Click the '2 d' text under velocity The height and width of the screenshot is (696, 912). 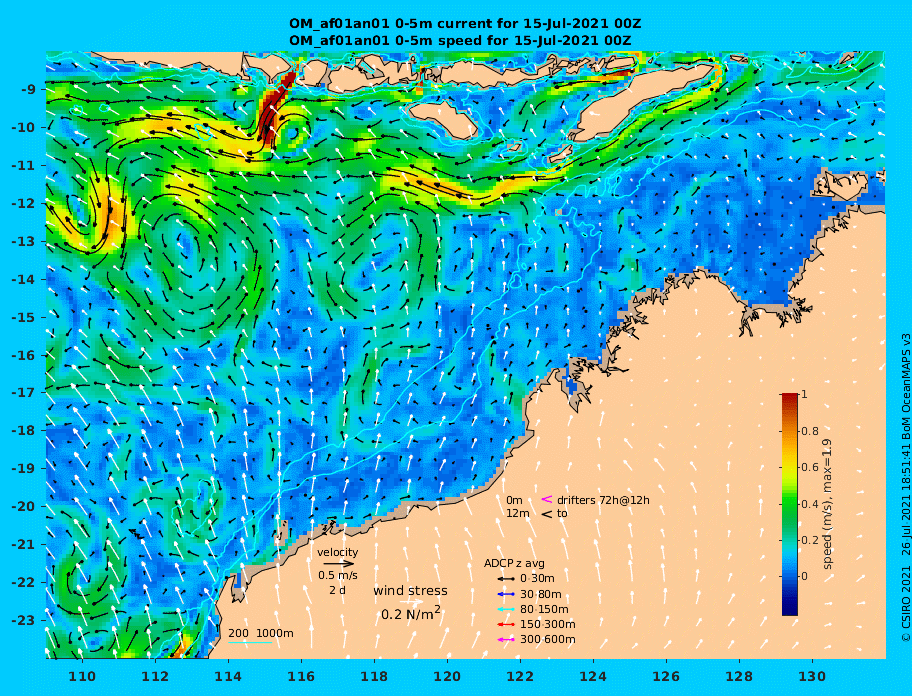(337, 590)
